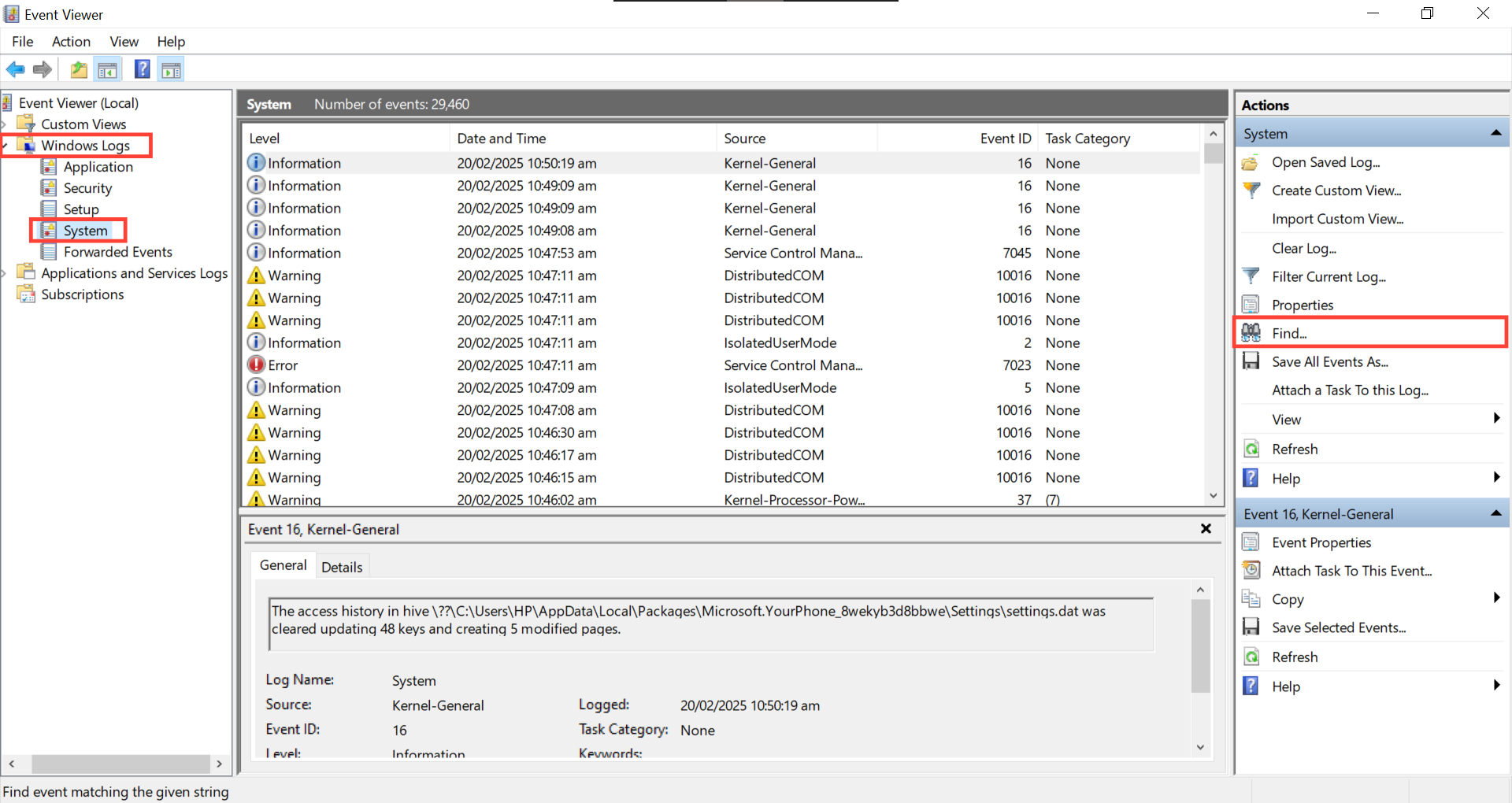
Task: Collapse the System section in Actions pane
Action: tap(1495, 134)
